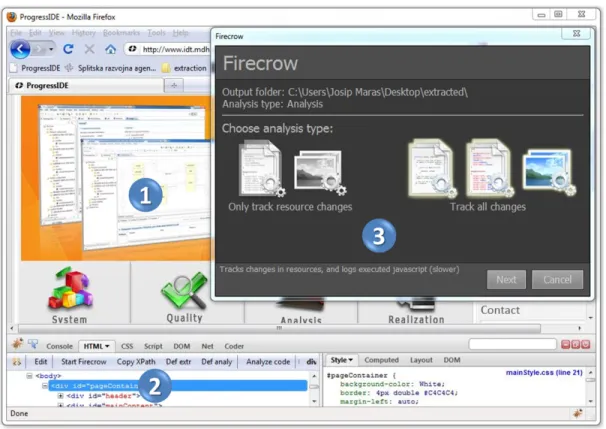The image size is (606, 429).
Task: Click Start Firecrow
Action: 83,362
